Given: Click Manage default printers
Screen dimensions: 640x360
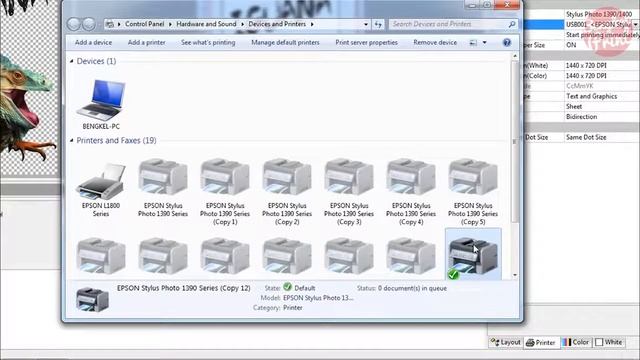Looking at the screenshot, I should click(285, 42).
